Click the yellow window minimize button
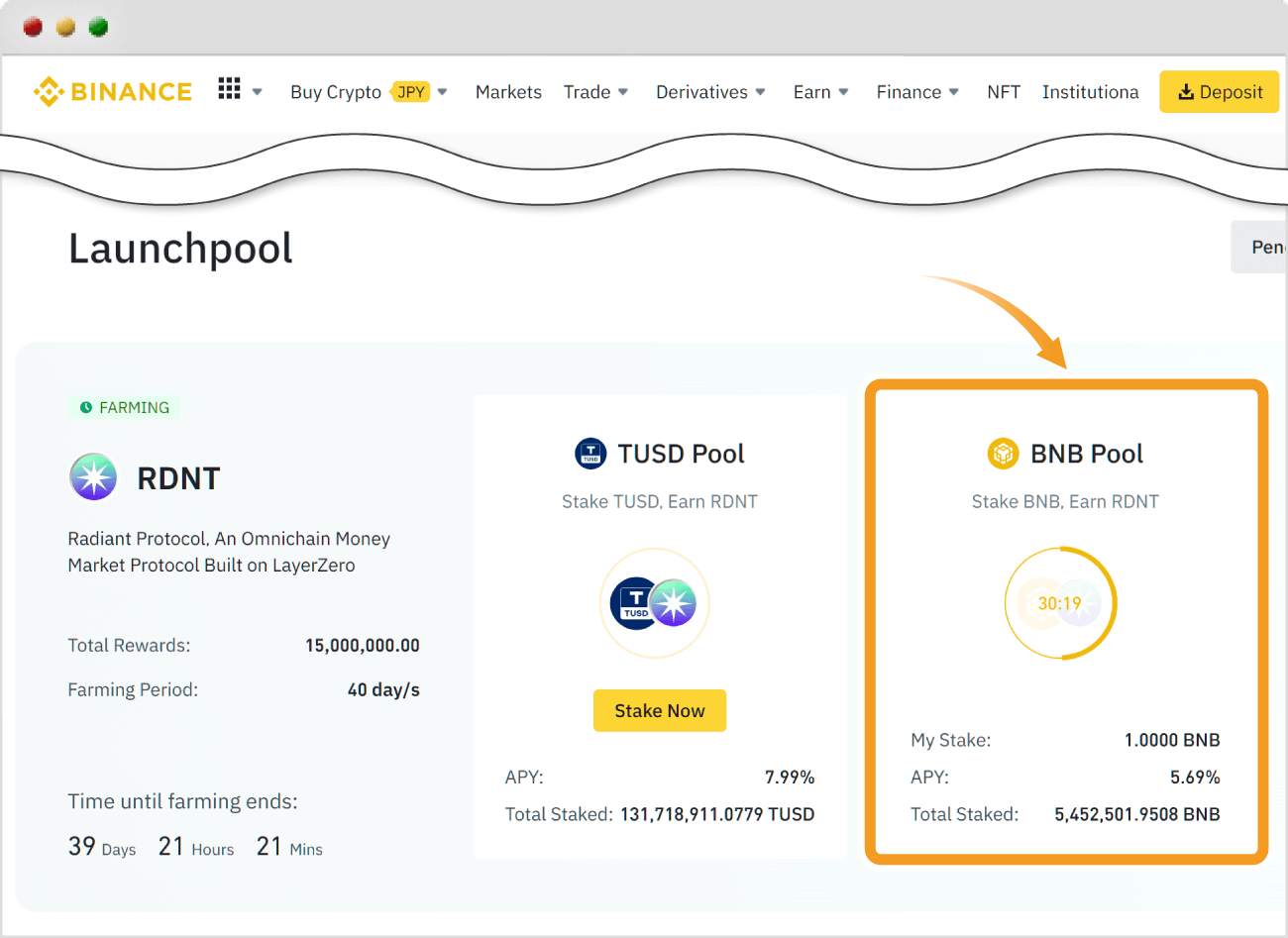This screenshot has width=1288, height=938. click(65, 27)
